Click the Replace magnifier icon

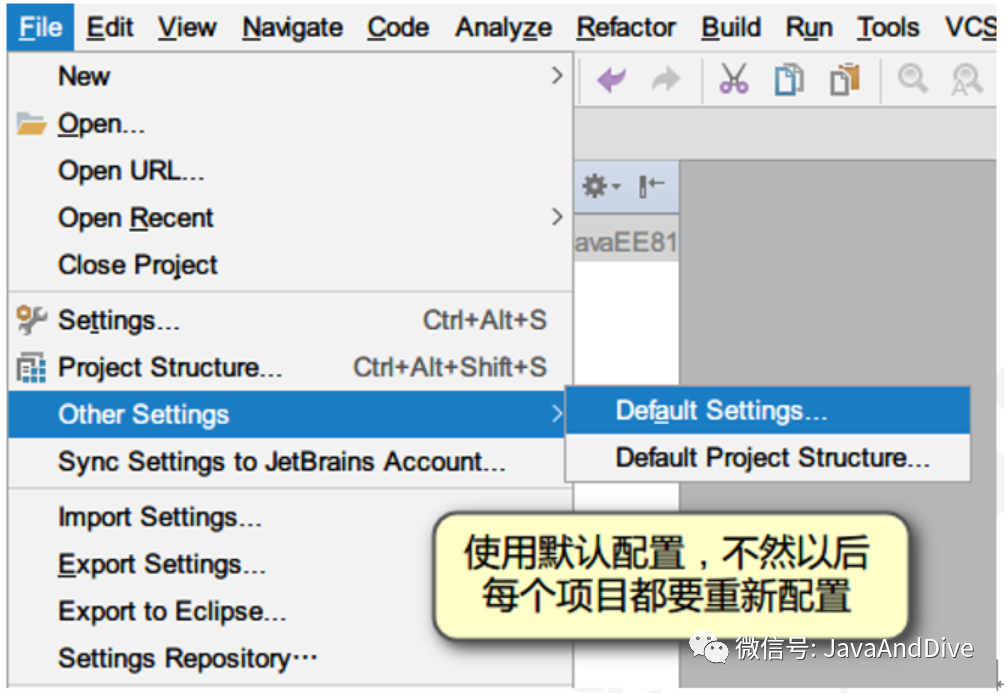pyautogui.click(x=967, y=79)
